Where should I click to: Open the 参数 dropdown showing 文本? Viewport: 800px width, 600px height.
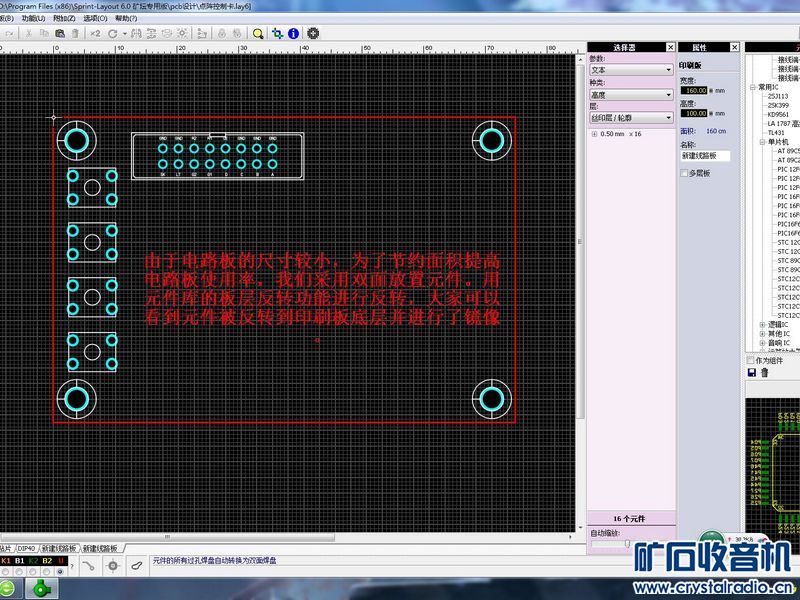pyautogui.click(x=630, y=70)
